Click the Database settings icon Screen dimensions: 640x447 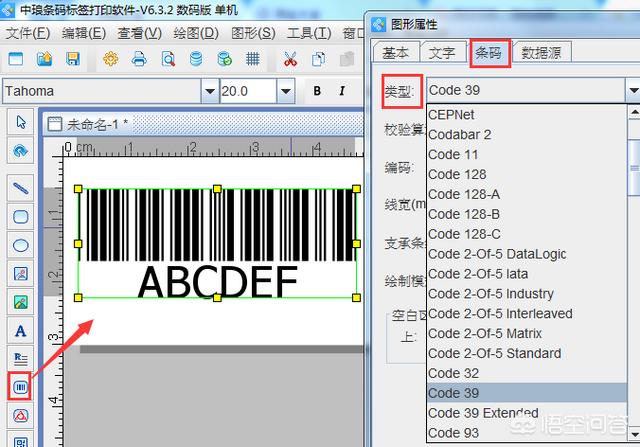(196, 59)
